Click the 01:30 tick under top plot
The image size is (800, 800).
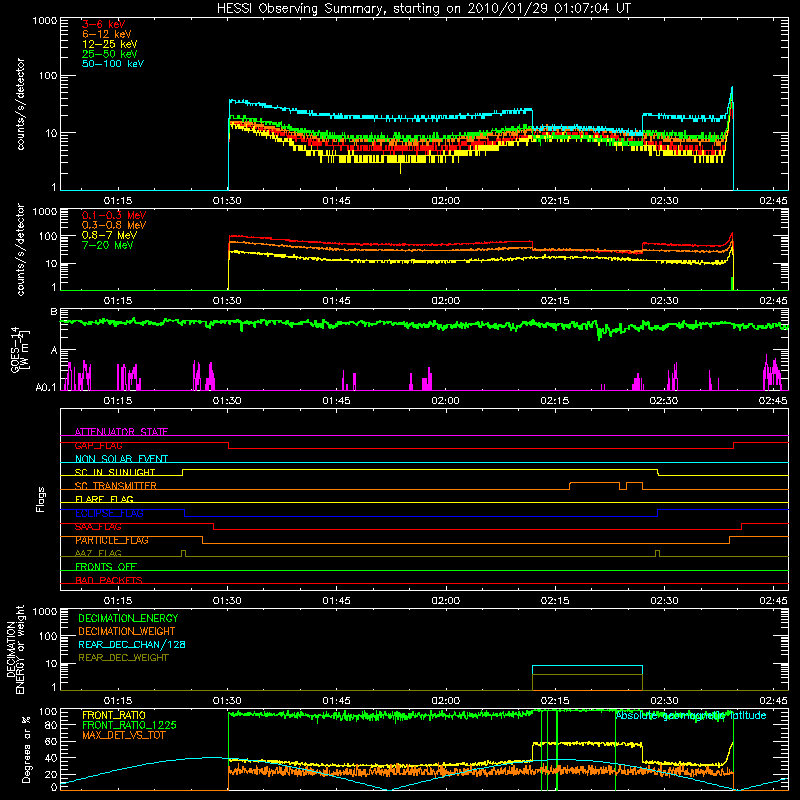click(227, 201)
